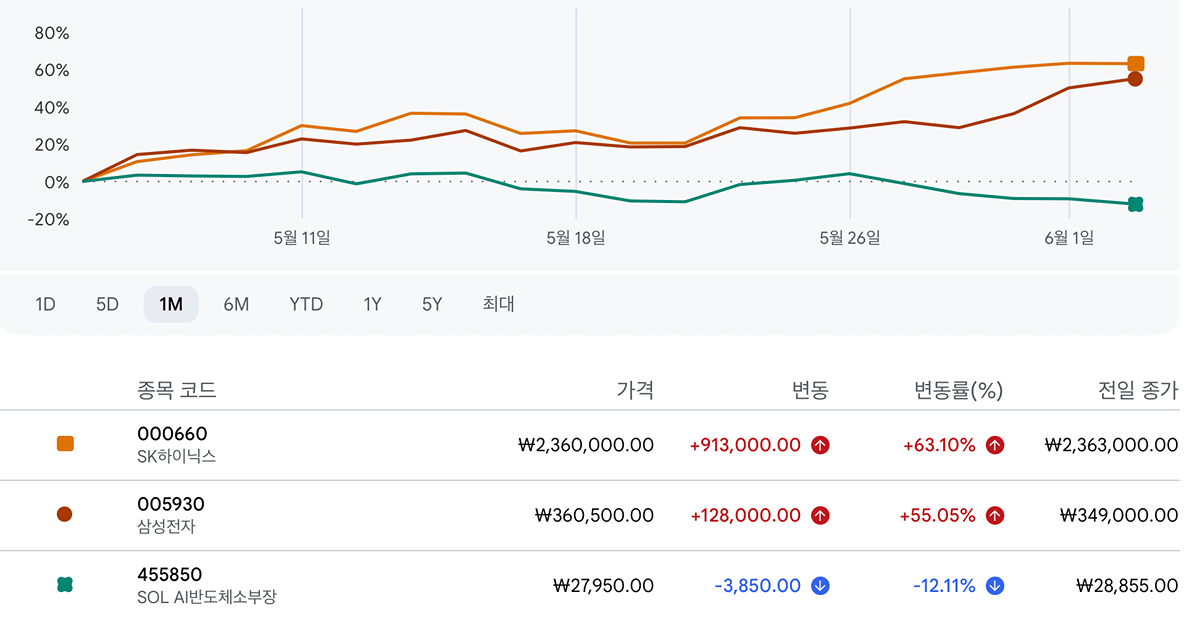Click the blue down arrow beside -12.11%
Viewport: 1200px width, 642px height.
[x=994, y=586]
